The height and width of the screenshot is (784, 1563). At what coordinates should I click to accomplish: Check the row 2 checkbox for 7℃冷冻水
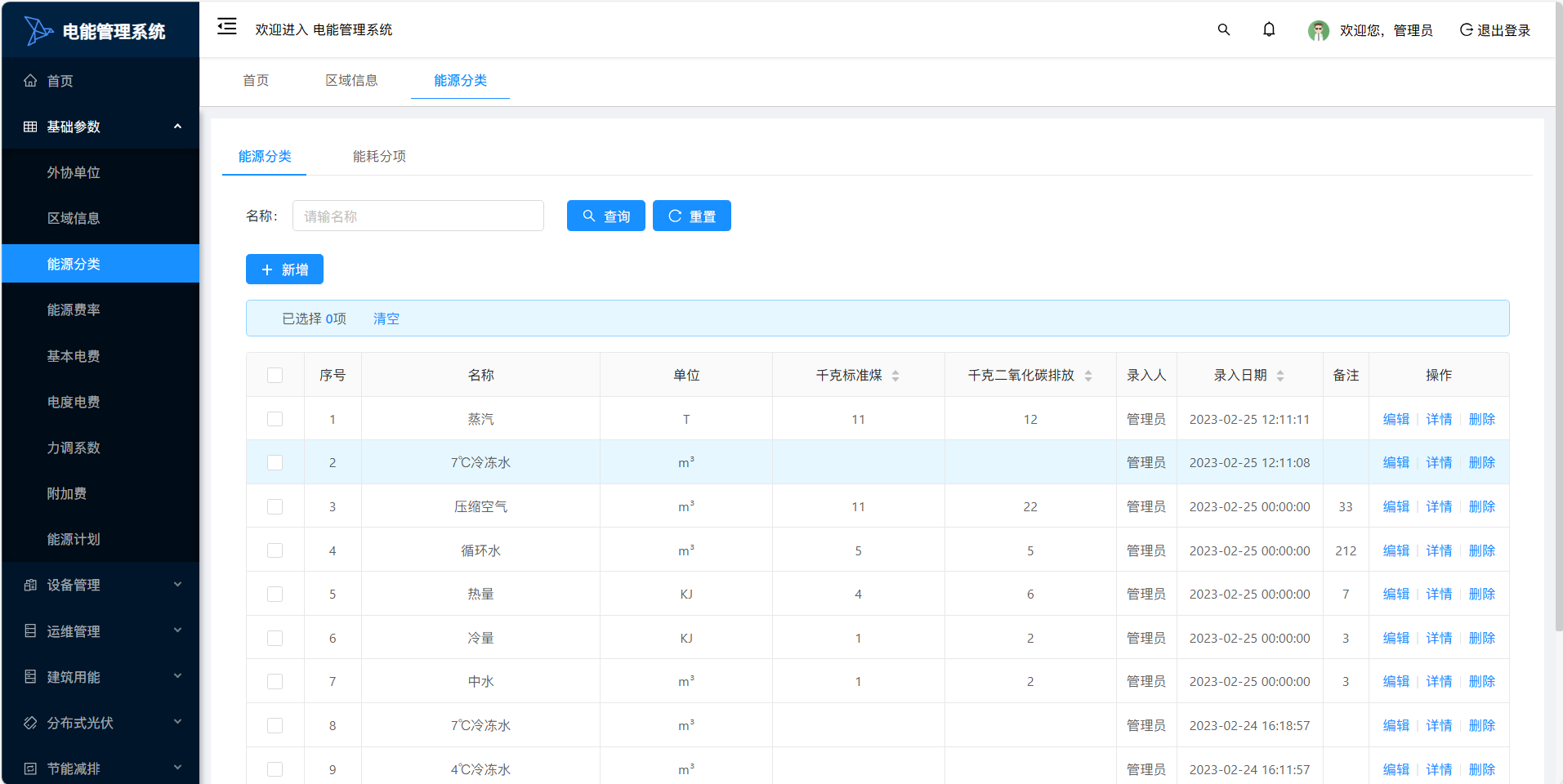275,462
